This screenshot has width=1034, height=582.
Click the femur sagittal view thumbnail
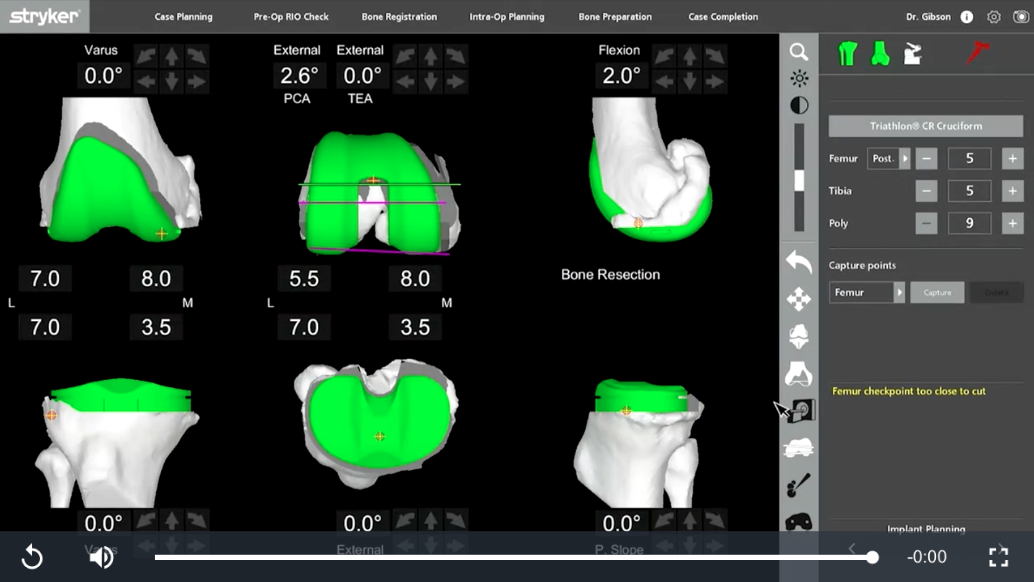[x=650, y=169]
